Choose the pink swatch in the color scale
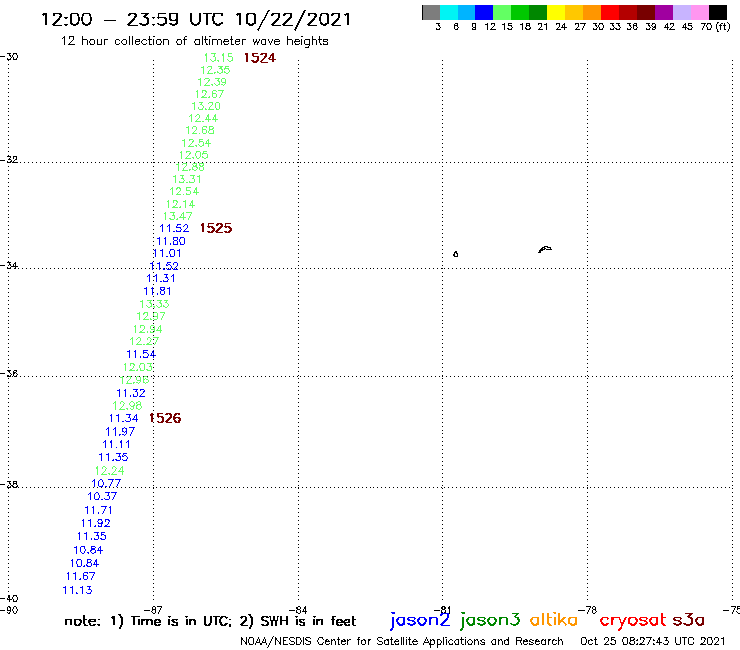740x650 pixels. tap(699, 12)
